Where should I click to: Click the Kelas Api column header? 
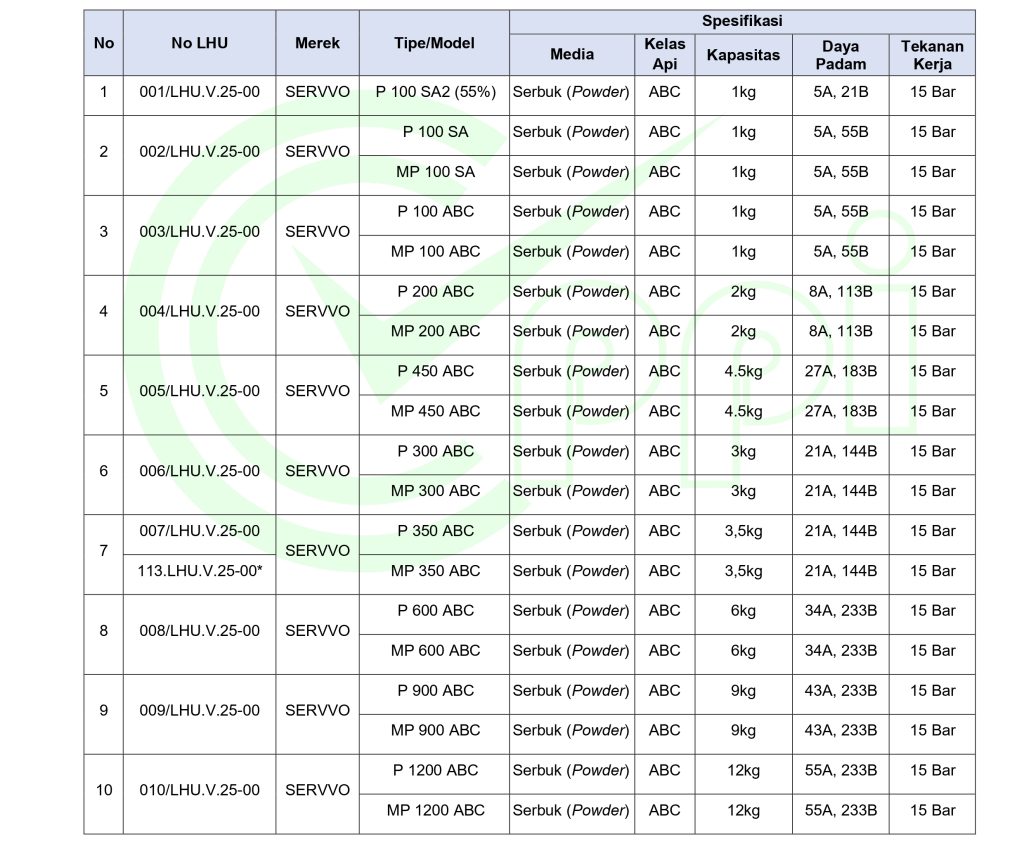[x=664, y=55]
